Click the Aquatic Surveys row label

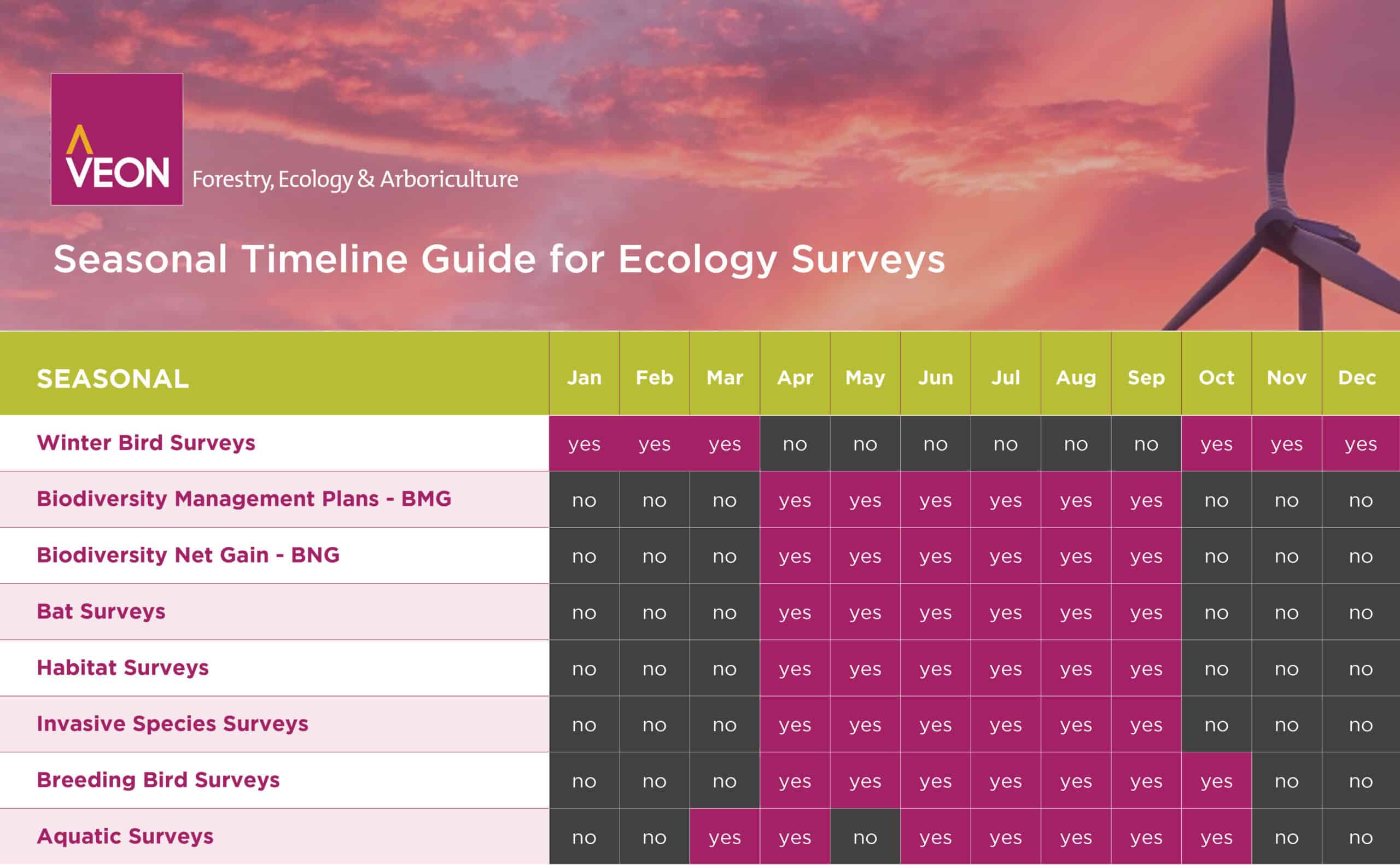[x=125, y=837]
